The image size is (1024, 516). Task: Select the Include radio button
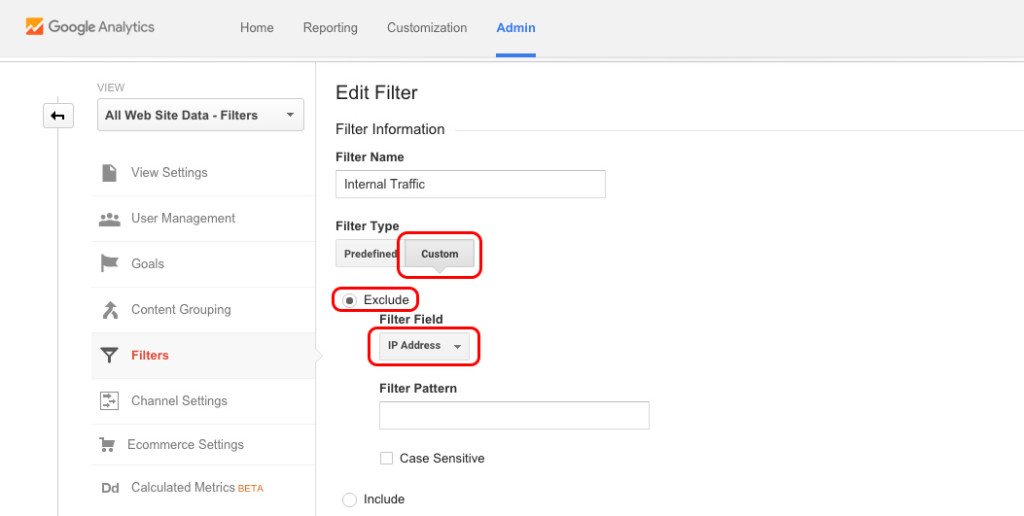(x=349, y=499)
